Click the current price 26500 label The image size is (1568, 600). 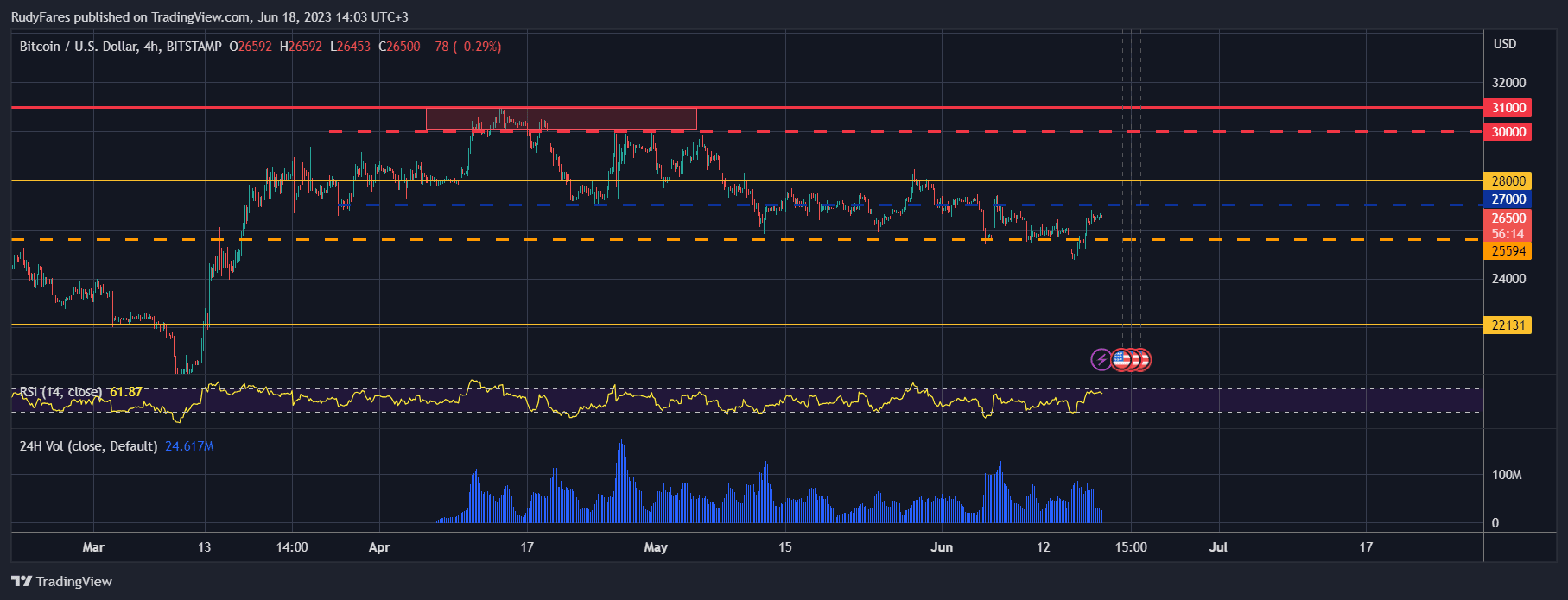point(1508,218)
